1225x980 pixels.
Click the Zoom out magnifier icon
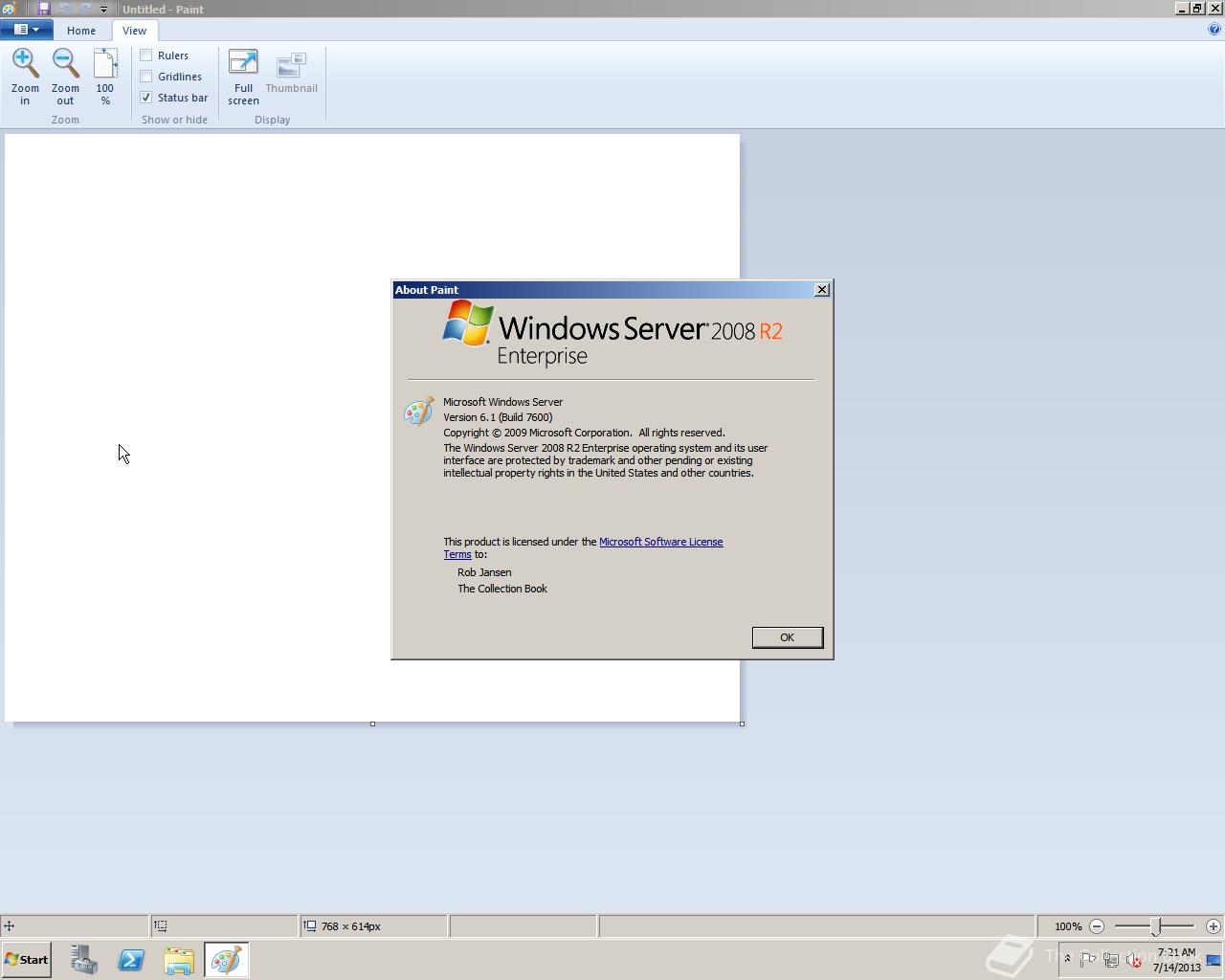click(65, 63)
